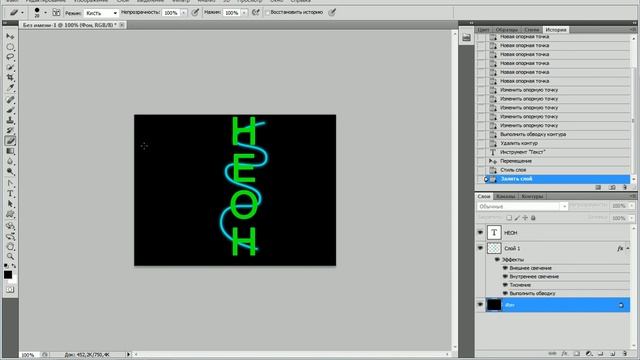The width and height of the screenshot is (640, 360).
Task: Select the Crop tool
Action: tap(10, 78)
